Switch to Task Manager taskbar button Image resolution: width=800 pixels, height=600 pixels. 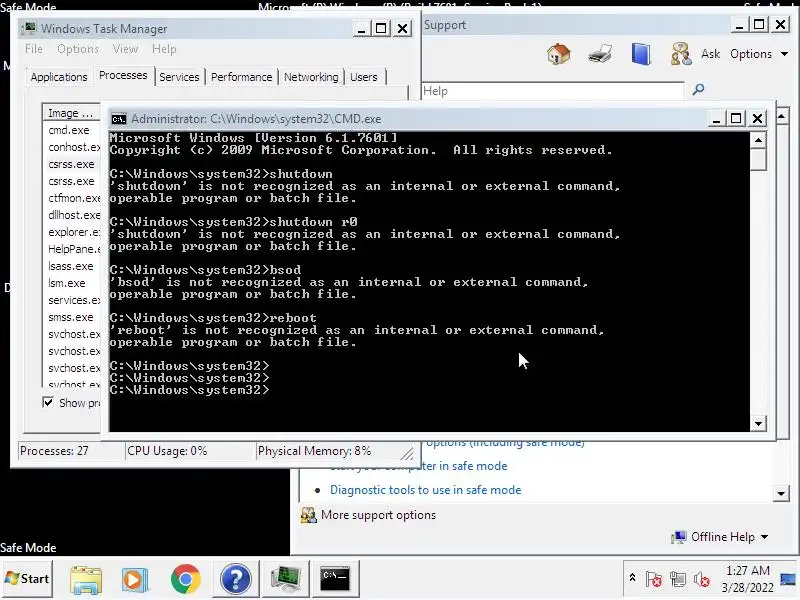point(286,579)
